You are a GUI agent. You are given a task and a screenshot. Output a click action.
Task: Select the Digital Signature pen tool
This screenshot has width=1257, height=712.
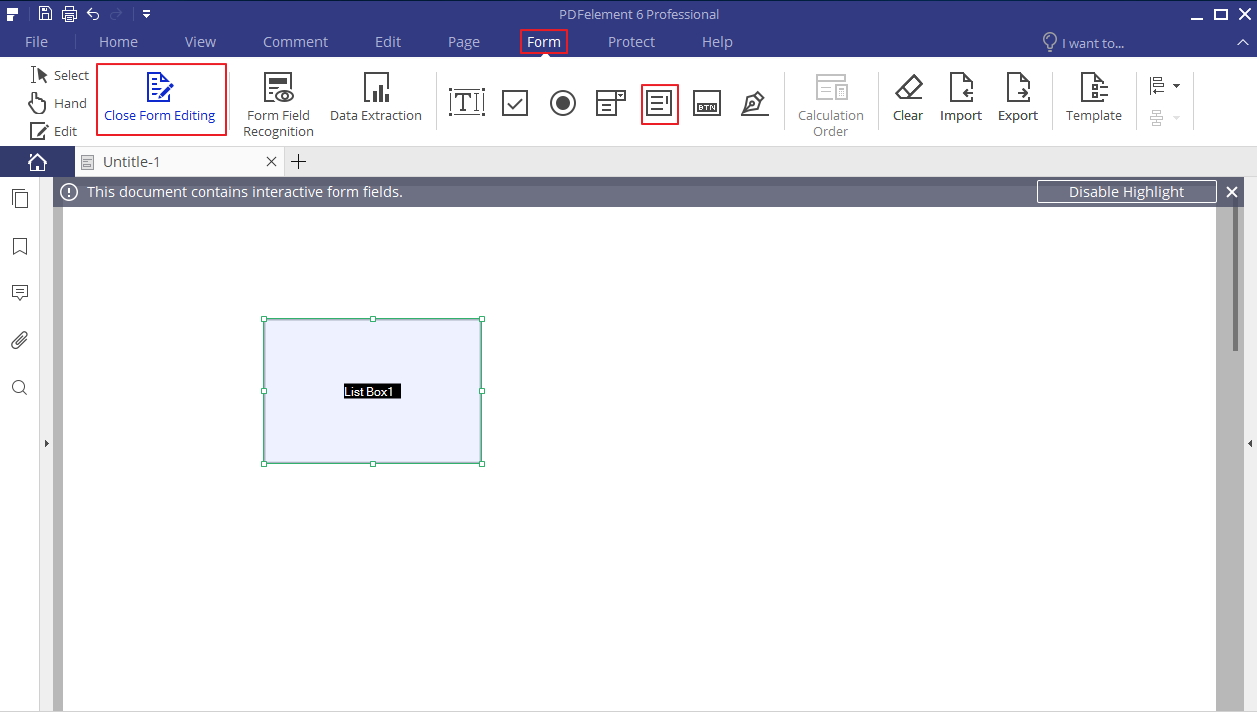coord(755,102)
